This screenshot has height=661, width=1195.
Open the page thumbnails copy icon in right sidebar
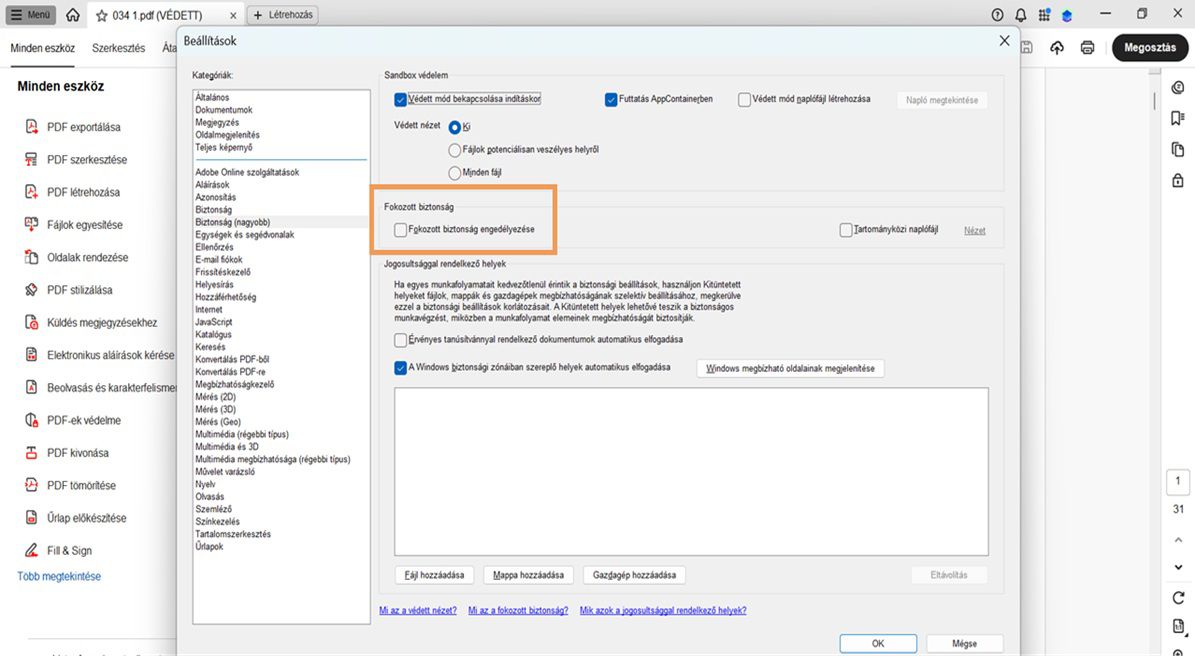pyautogui.click(x=1177, y=149)
